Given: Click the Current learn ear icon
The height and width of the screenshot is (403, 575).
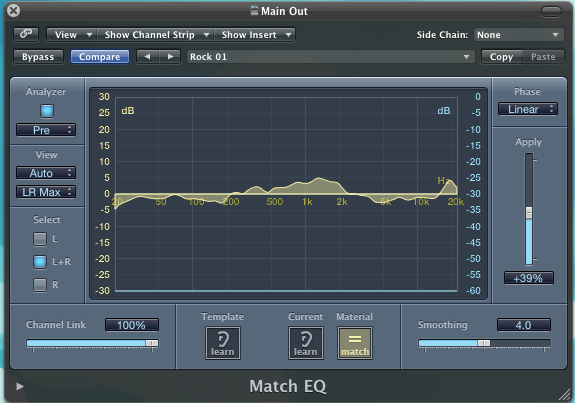Looking at the screenshot, I should pyautogui.click(x=305, y=343).
